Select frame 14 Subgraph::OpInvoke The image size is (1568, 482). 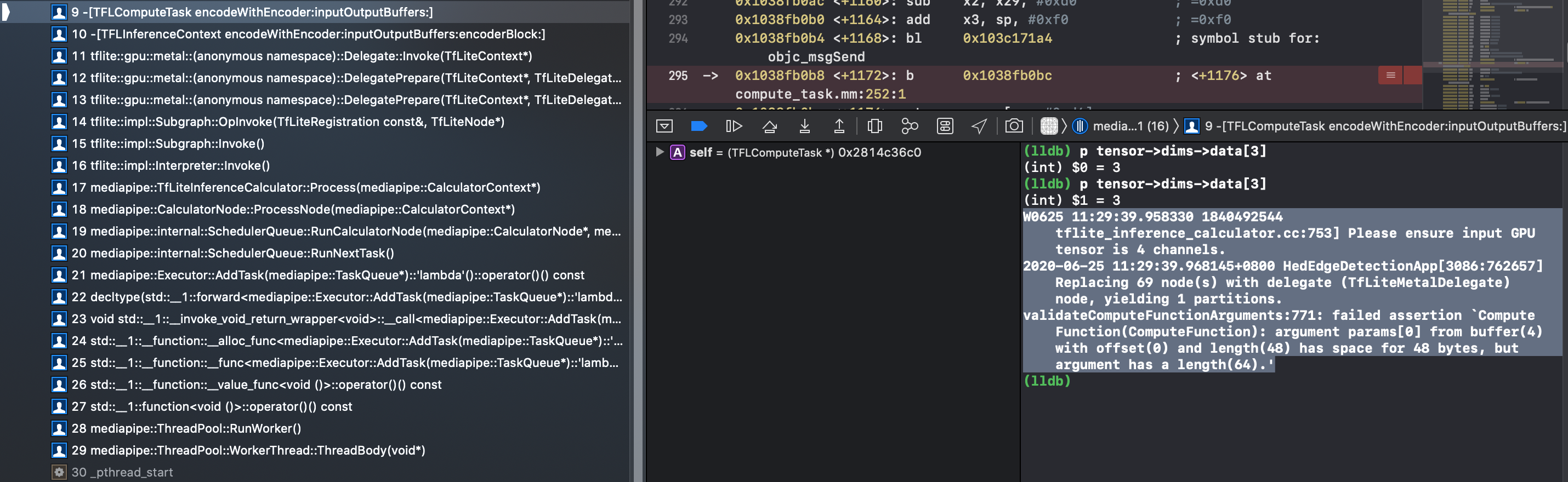pos(315,122)
